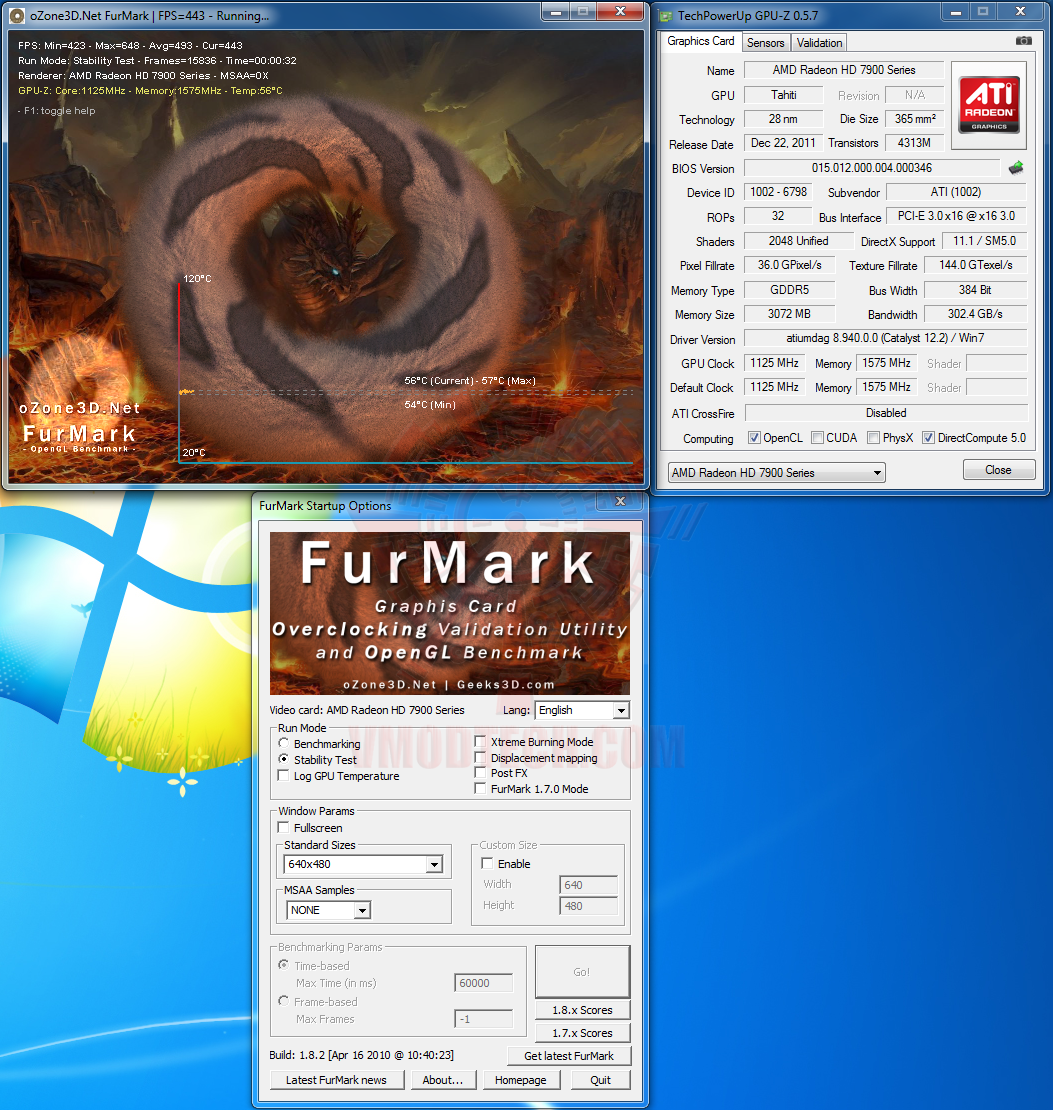
Task: Click the Max Frames -1 field
Action: pyautogui.click(x=483, y=1019)
